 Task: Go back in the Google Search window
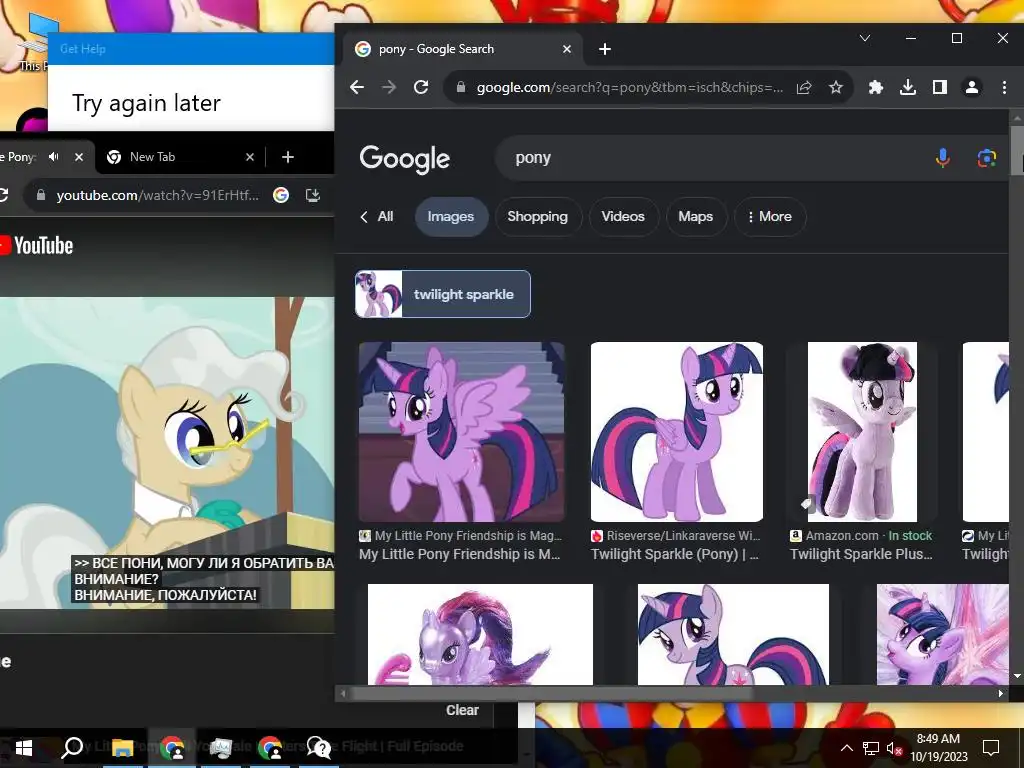[x=357, y=87]
